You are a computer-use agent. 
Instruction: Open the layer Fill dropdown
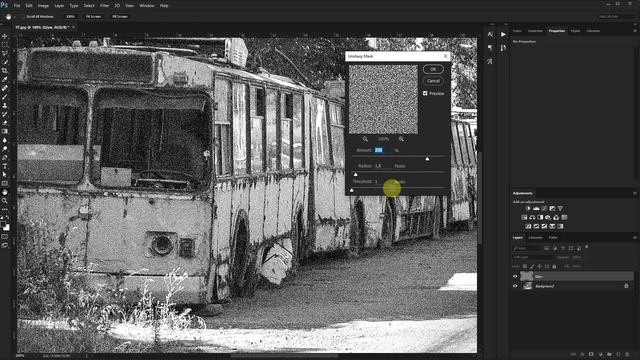click(577, 267)
